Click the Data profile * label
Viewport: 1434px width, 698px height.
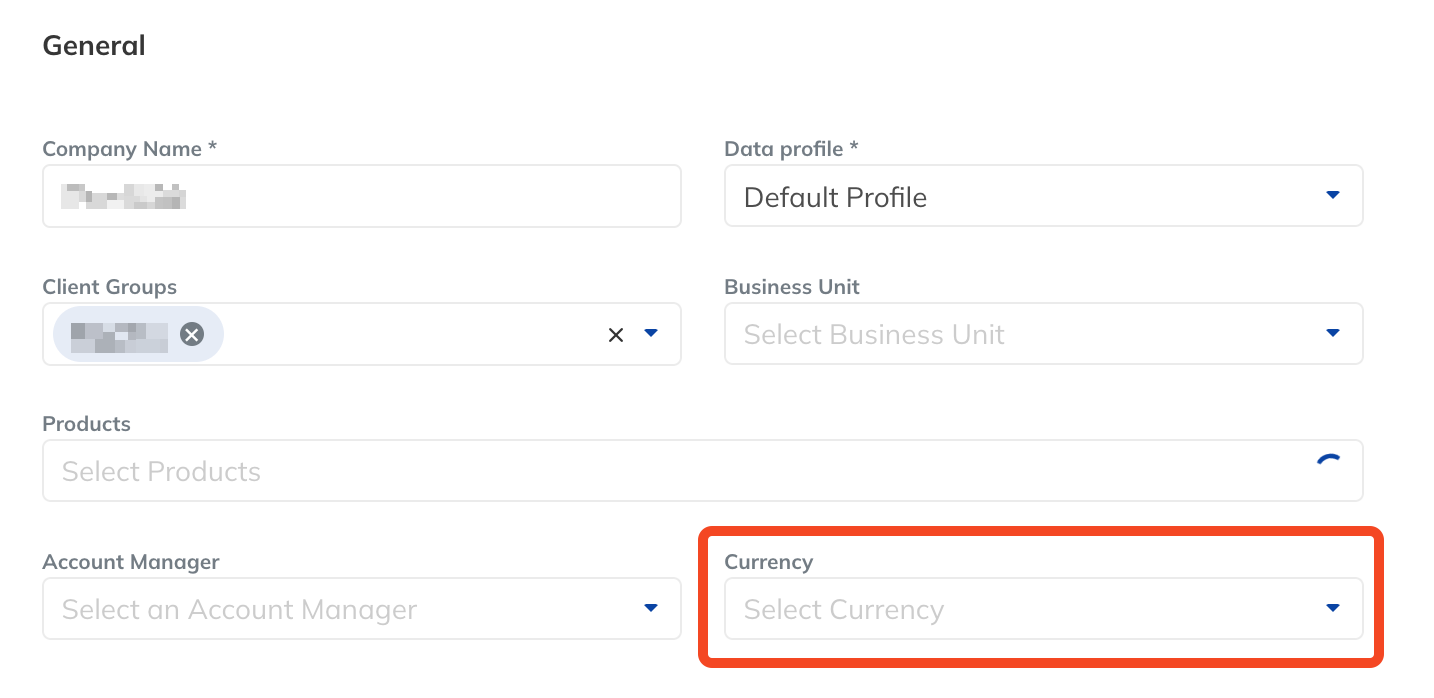[792, 149]
